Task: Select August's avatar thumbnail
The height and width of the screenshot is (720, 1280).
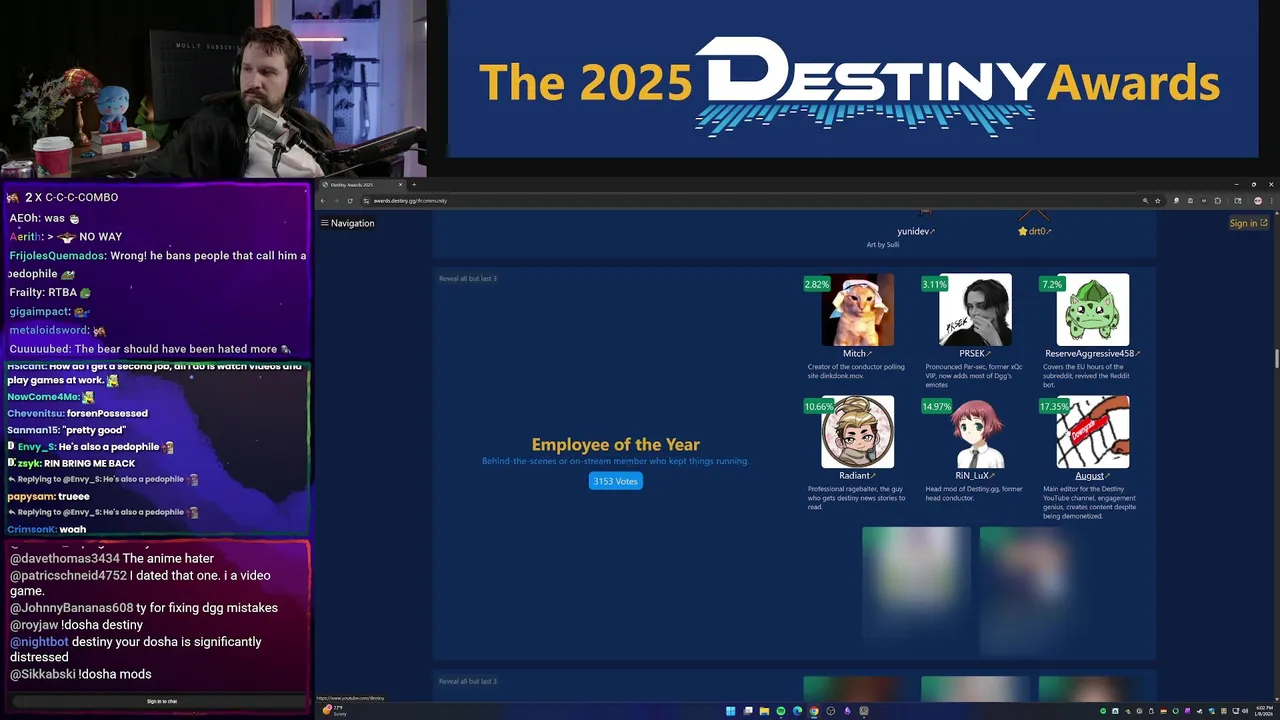Action: pos(1092,432)
